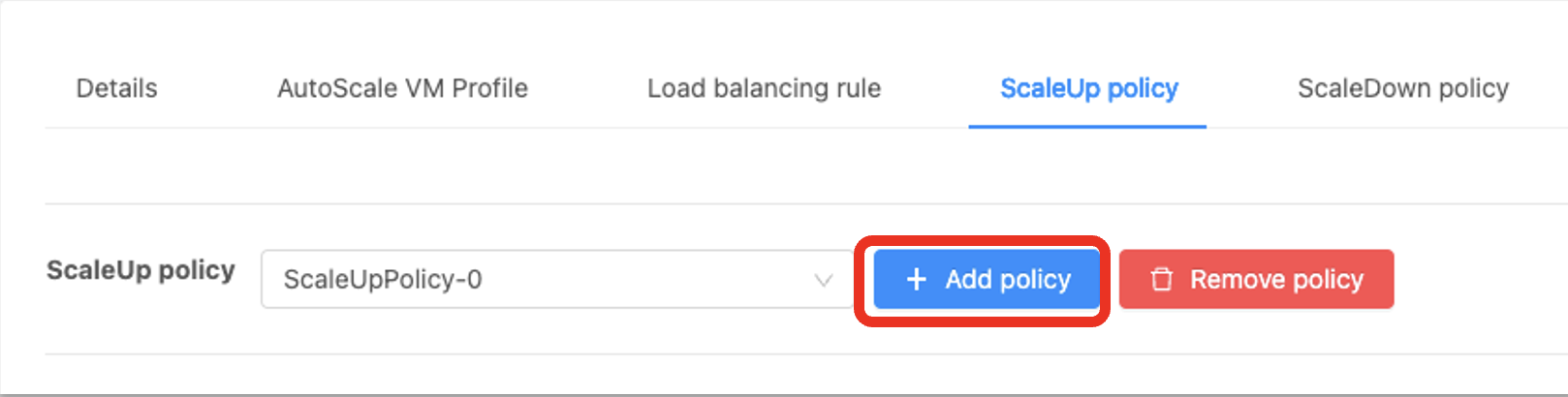Click the Remove policy text label
Viewport: 1568px width, 397px height.
tap(1276, 280)
